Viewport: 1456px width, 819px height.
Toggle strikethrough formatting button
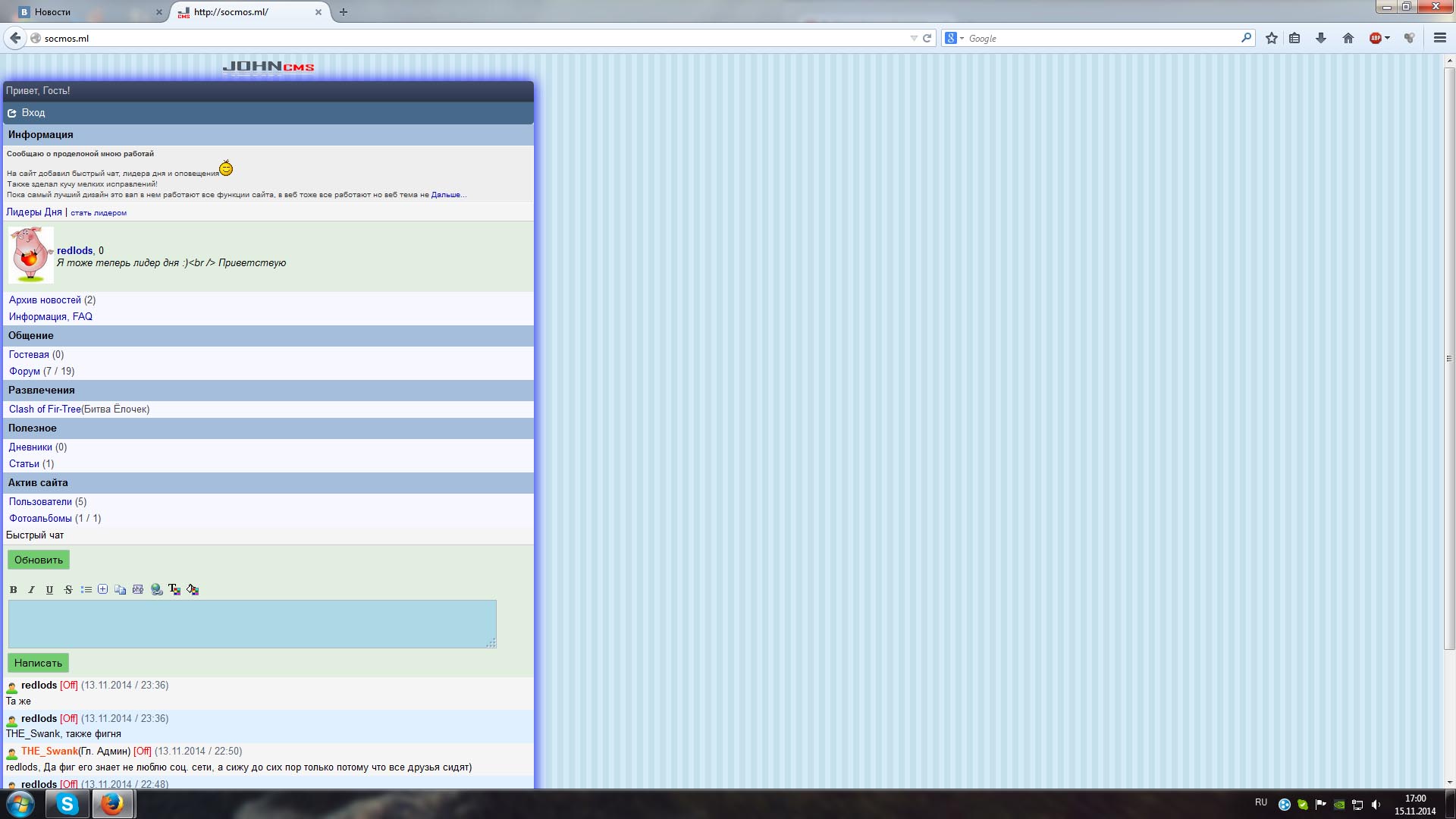[x=68, y=589]
